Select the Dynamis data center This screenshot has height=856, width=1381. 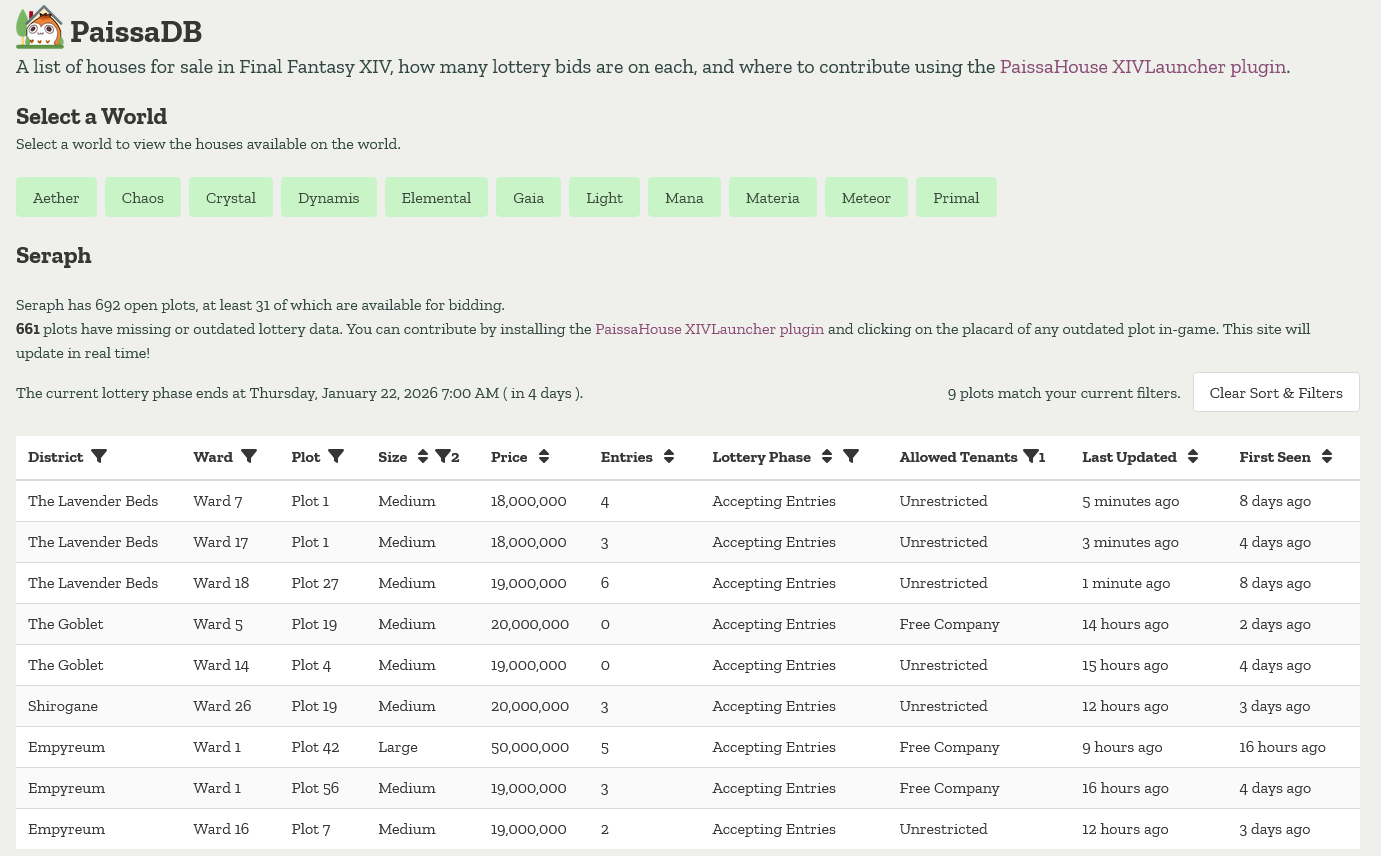pyautogui.click(x=329, y=198)
